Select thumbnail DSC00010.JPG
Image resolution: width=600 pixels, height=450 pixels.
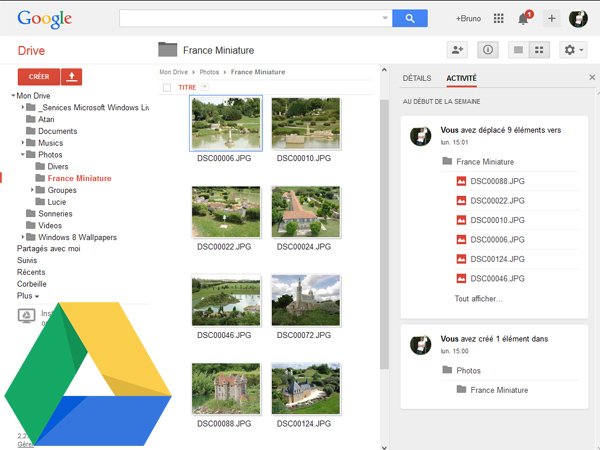pyautogui.click(x=305, y=123)
